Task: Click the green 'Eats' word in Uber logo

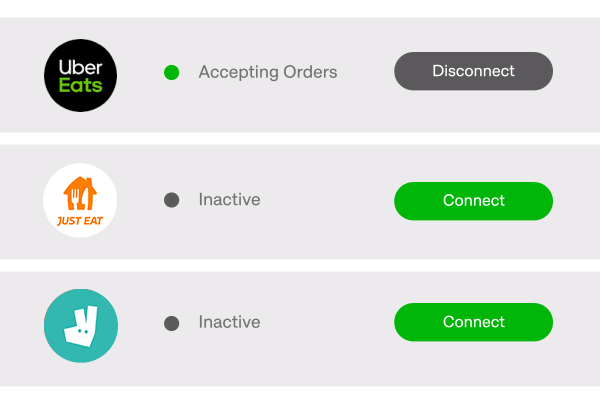Action: [x=81, y=86]
